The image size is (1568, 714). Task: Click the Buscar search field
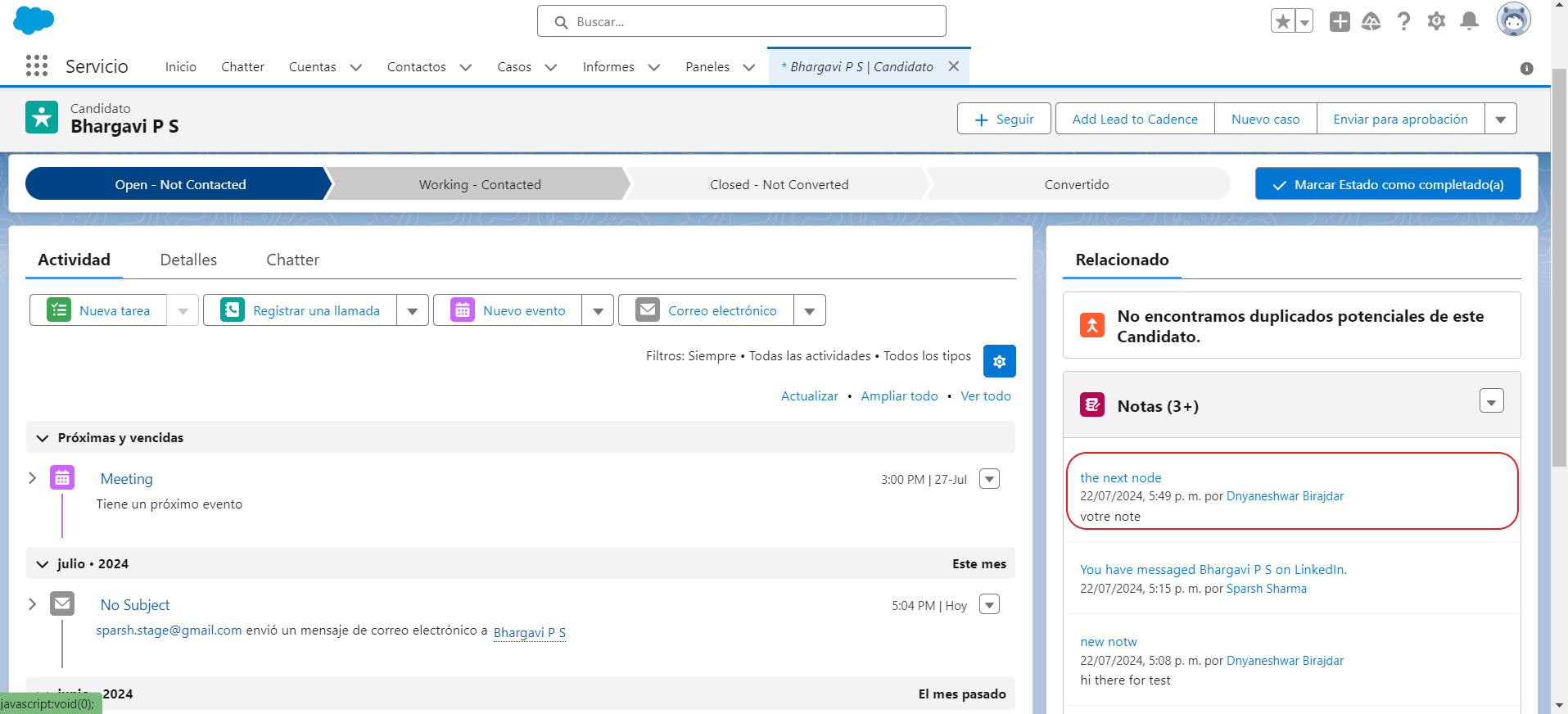click(x=742, y=21)
